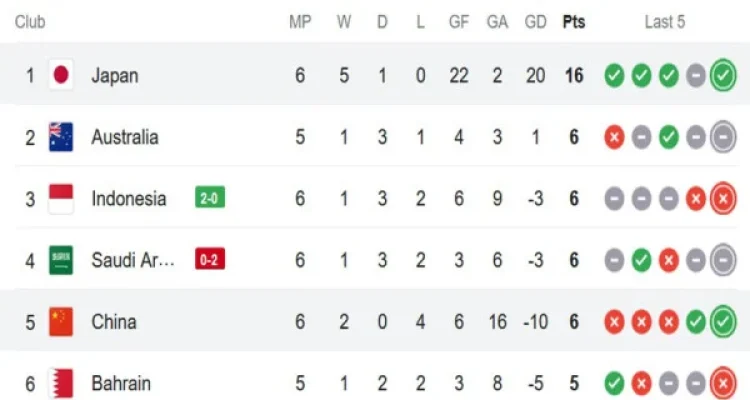
Task: Open the Bahrain team name link
Action: pos(121,383)
